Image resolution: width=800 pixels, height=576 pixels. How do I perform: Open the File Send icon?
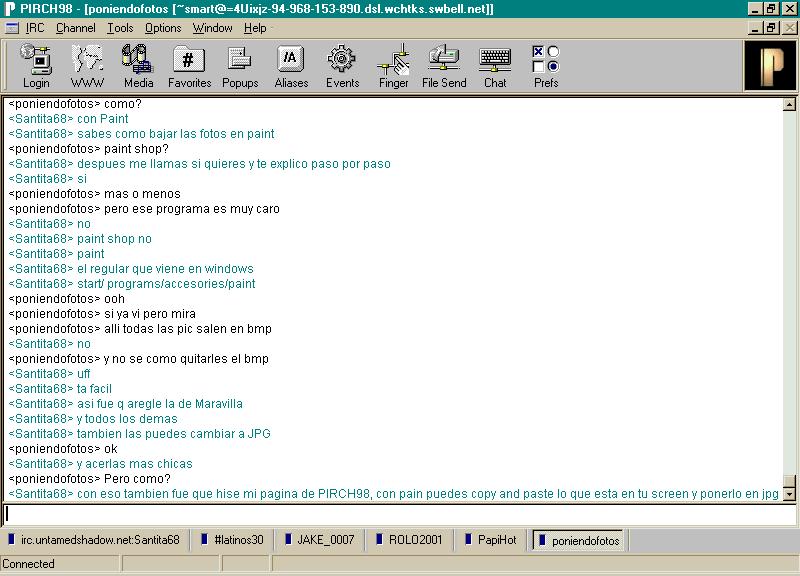point(444,66)
